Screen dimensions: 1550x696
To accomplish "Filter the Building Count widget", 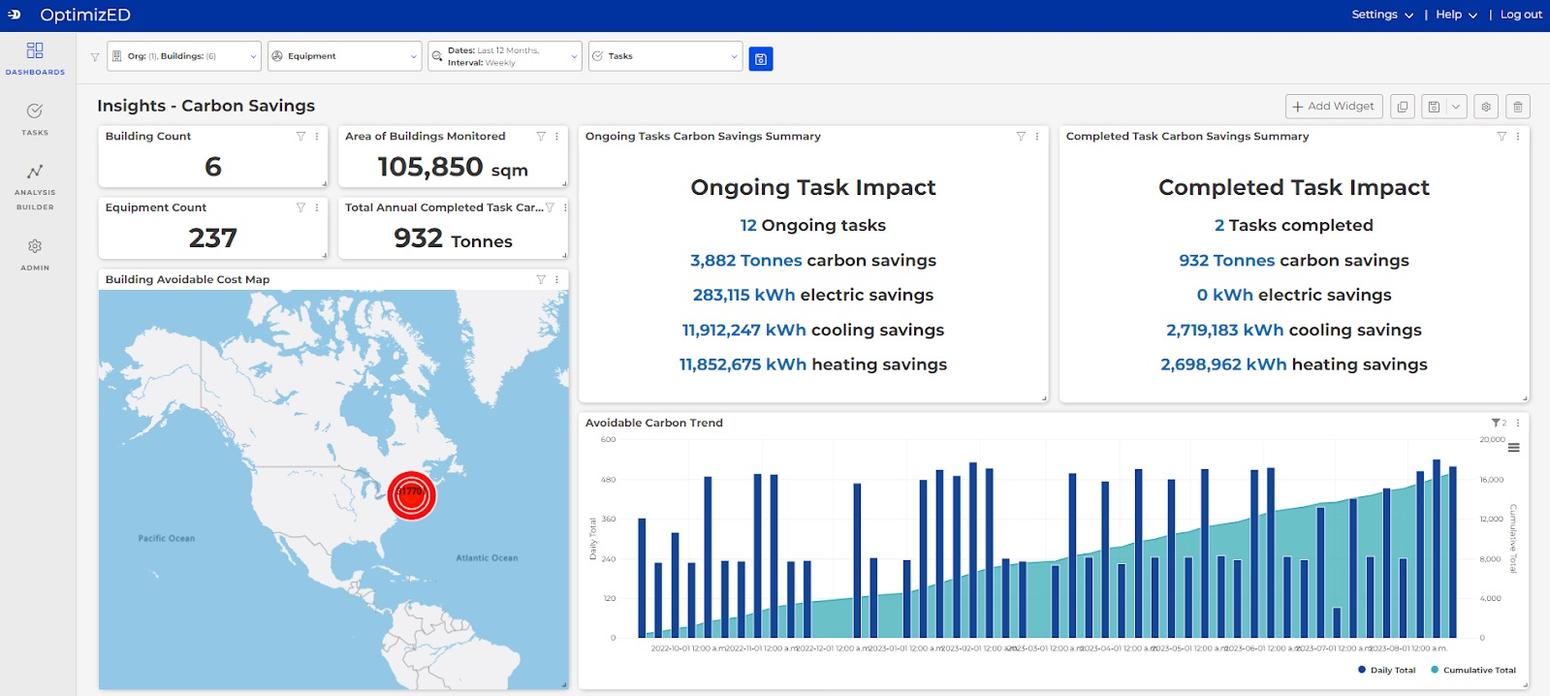I will coord(300,137).
